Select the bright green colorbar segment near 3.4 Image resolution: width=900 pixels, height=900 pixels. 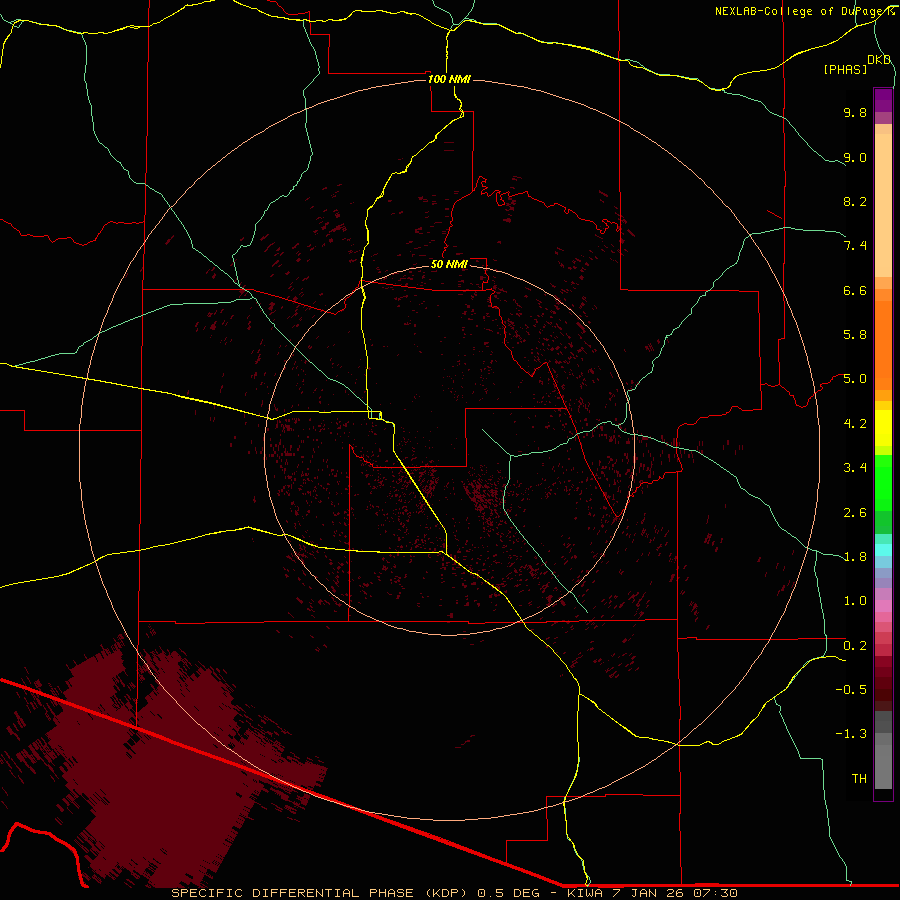(883, 483)
